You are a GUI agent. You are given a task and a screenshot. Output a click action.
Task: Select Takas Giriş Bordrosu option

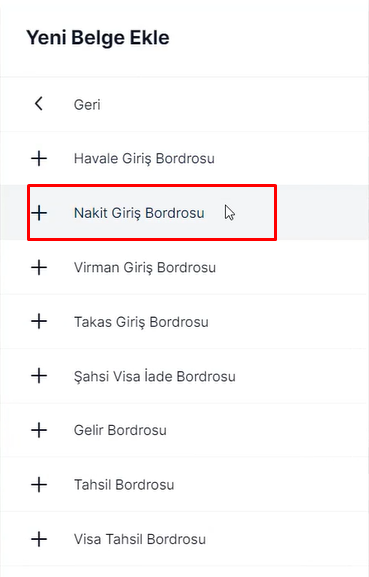point(141,322)
